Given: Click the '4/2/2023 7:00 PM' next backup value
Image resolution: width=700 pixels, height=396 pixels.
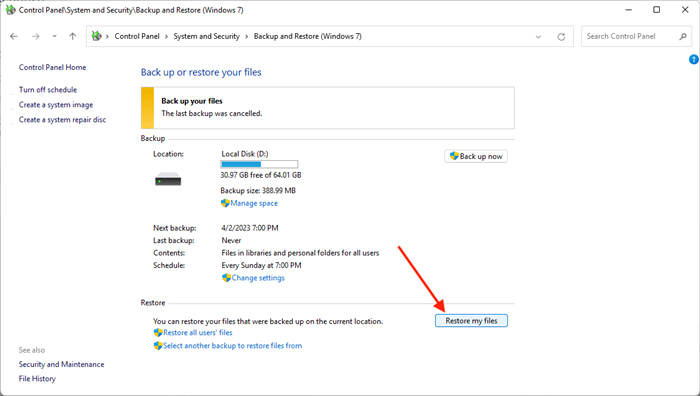Looking at the screenshot, I should [250, 228].
